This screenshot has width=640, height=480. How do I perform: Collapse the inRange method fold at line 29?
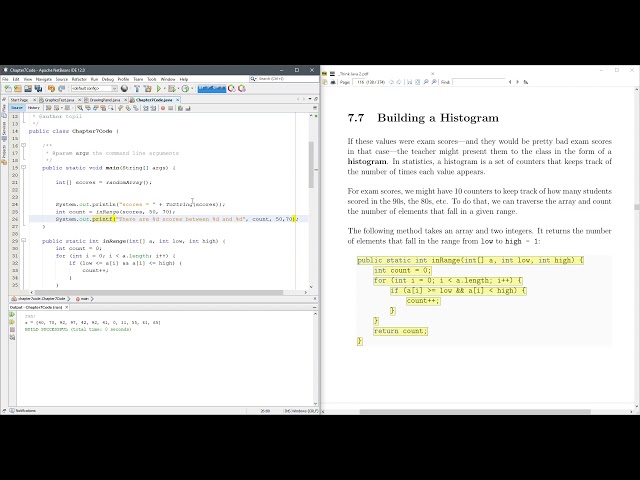(24, 241)
